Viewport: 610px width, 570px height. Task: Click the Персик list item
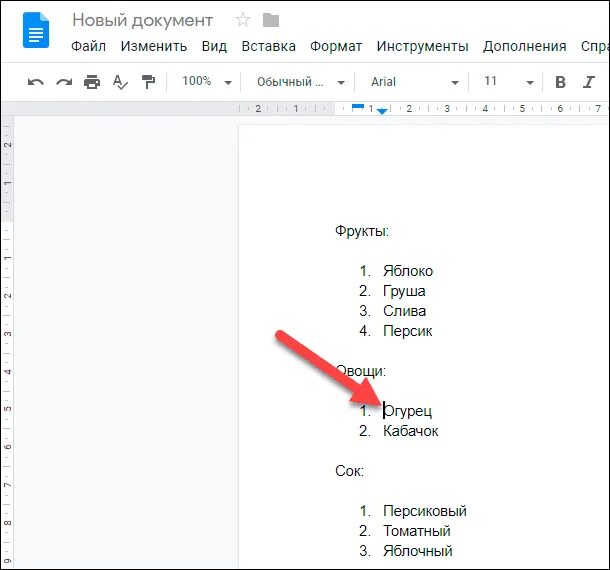click(407, 331)
